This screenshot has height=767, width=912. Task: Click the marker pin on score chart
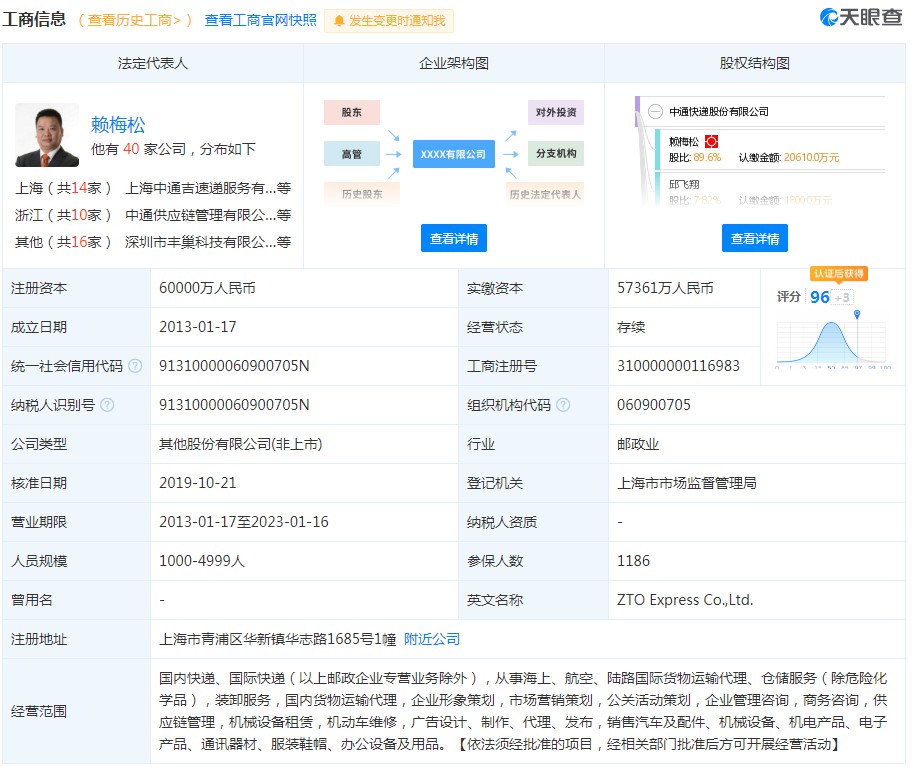[857, 314]
